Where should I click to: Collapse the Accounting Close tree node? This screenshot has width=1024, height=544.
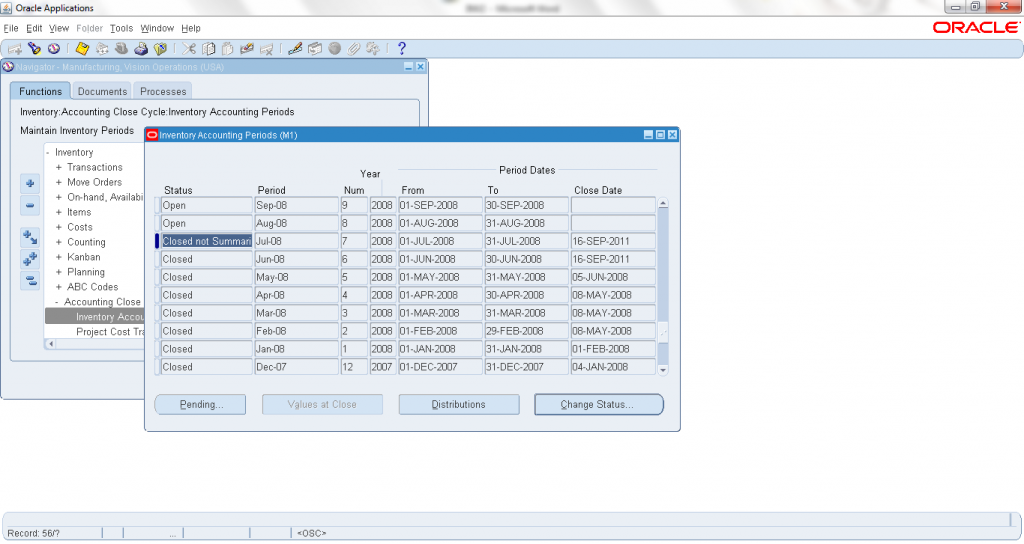point(57,302)
